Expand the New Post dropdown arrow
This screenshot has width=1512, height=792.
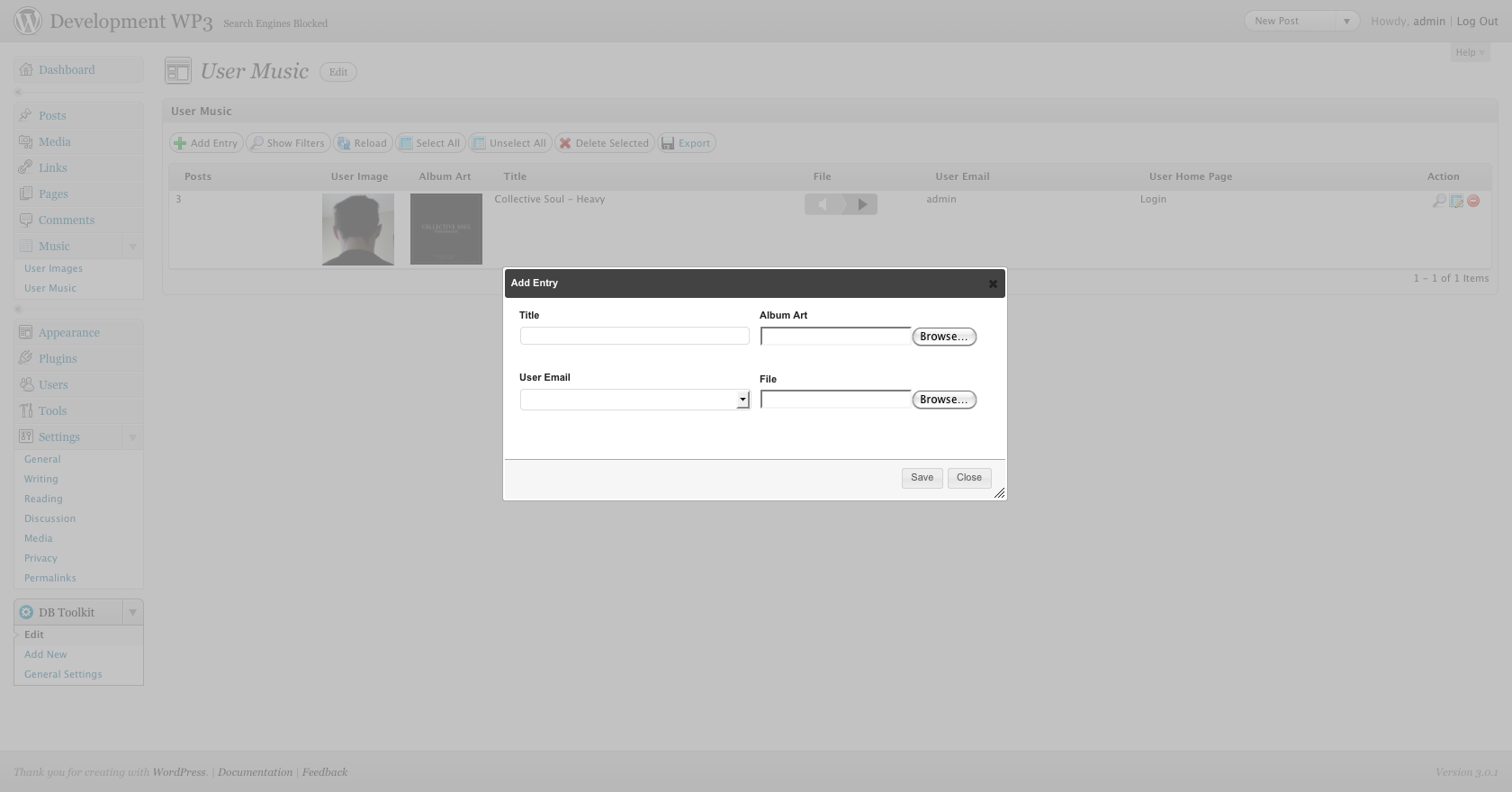click(1346, 21)
